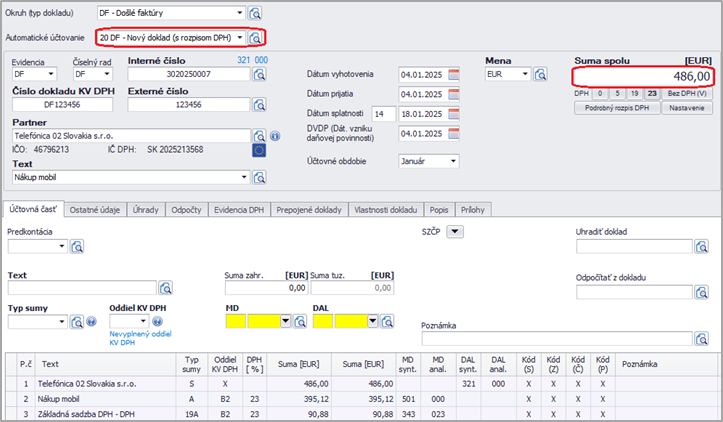Open calendar for Dátum splatnosti
The height and width of the screenshot is (422, 723).
coord(454,114)
